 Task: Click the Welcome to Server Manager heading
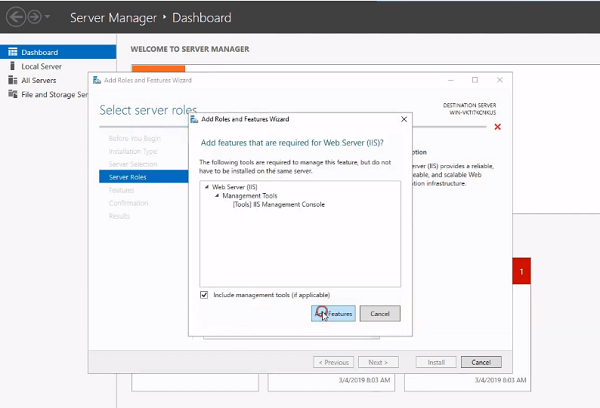click(190, 49)
